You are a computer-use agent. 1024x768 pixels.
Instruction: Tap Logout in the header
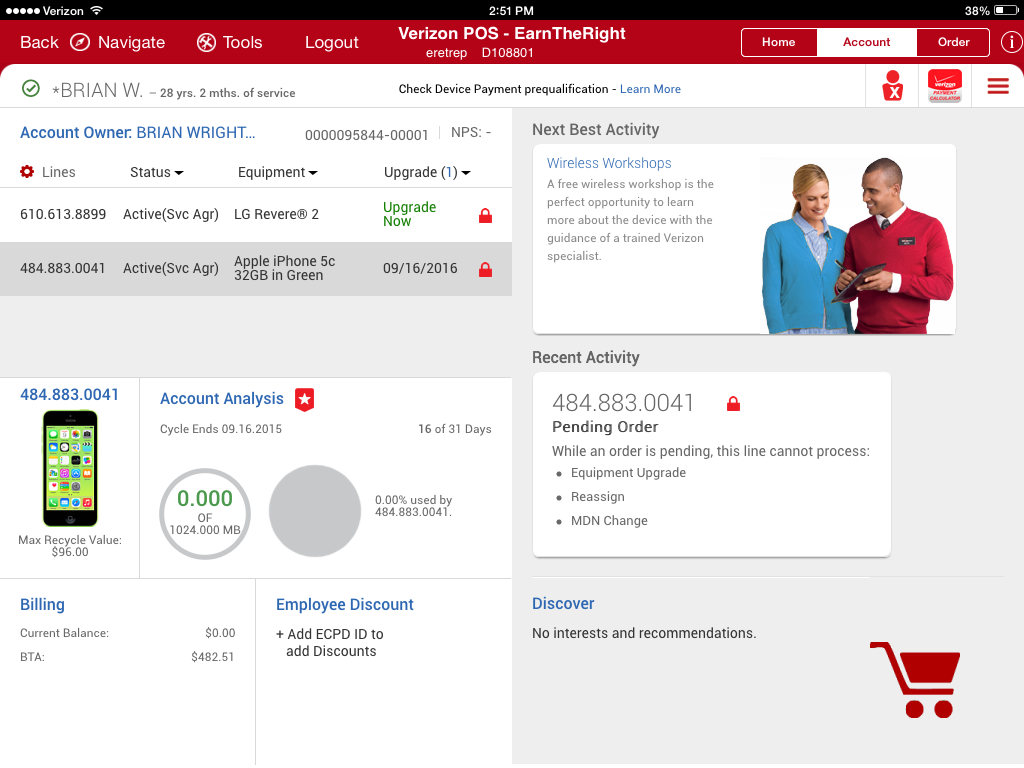click(331, 42)
